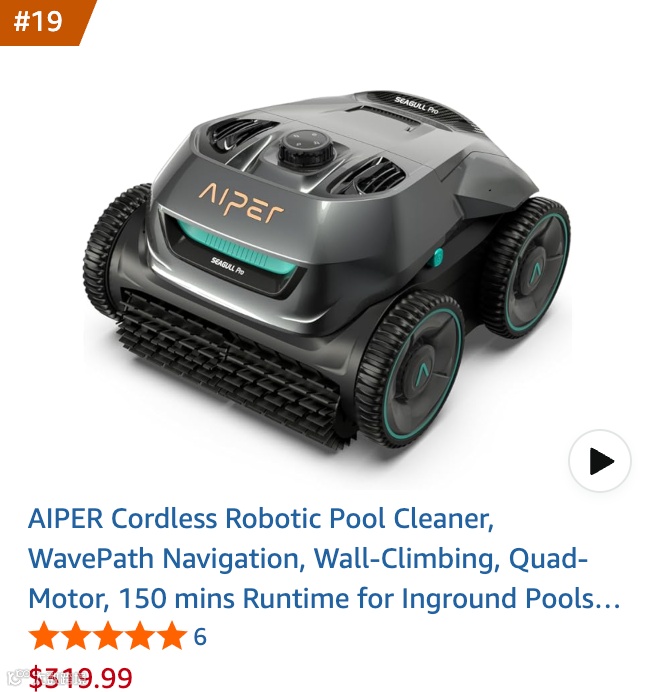654x692 pixels.
Task: Click the front right wheel with teal ring
Action: tap(410, 369)
